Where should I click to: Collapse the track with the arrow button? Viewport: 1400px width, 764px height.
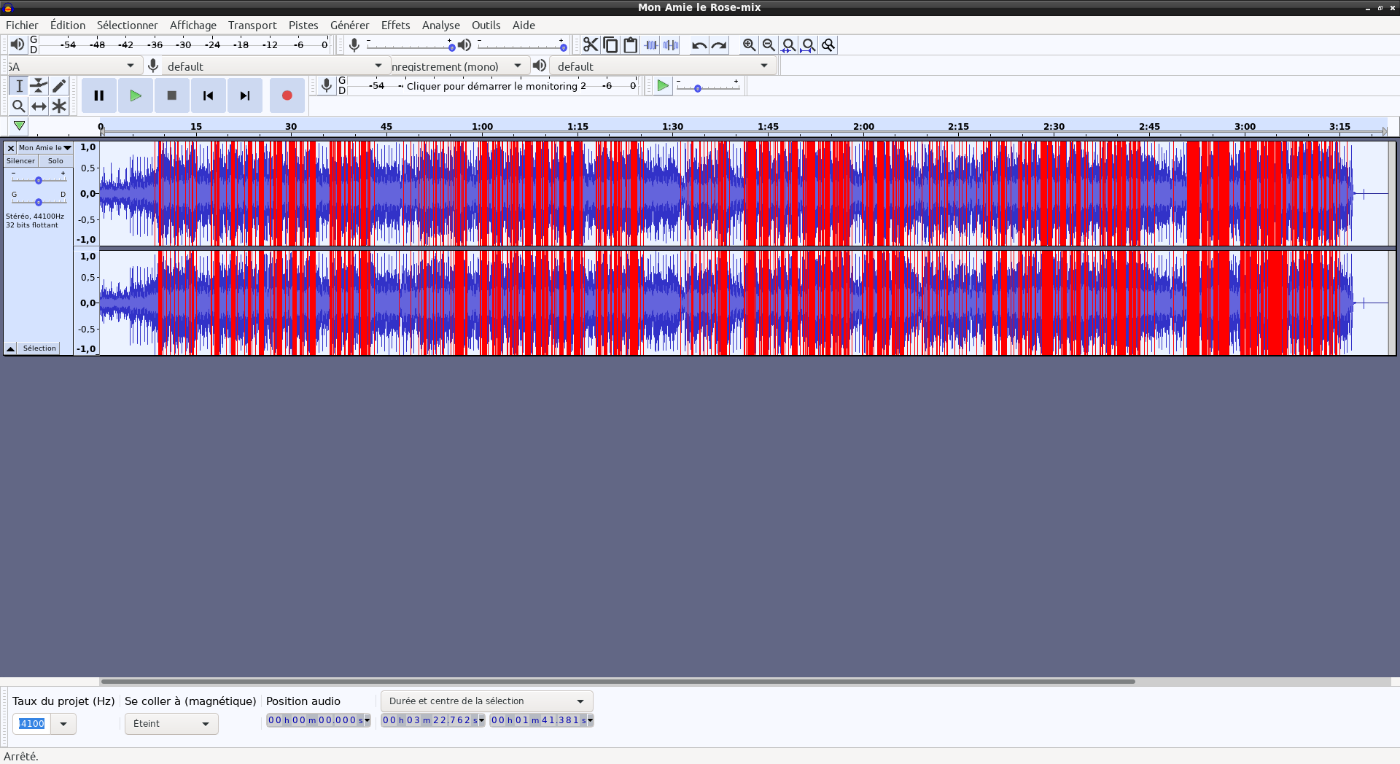click(x=11, y=348)
